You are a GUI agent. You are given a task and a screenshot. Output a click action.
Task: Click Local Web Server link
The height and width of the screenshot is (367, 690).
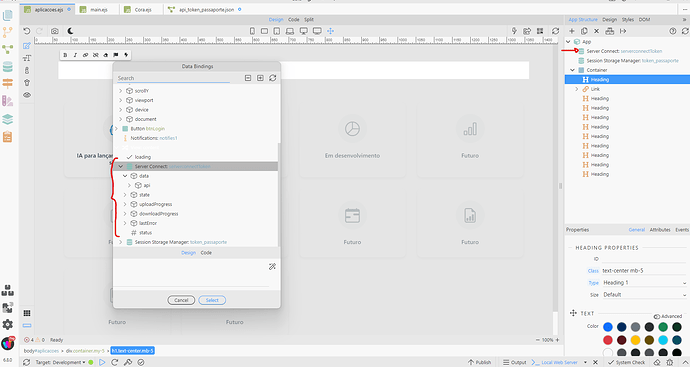[x=559, y=362]
